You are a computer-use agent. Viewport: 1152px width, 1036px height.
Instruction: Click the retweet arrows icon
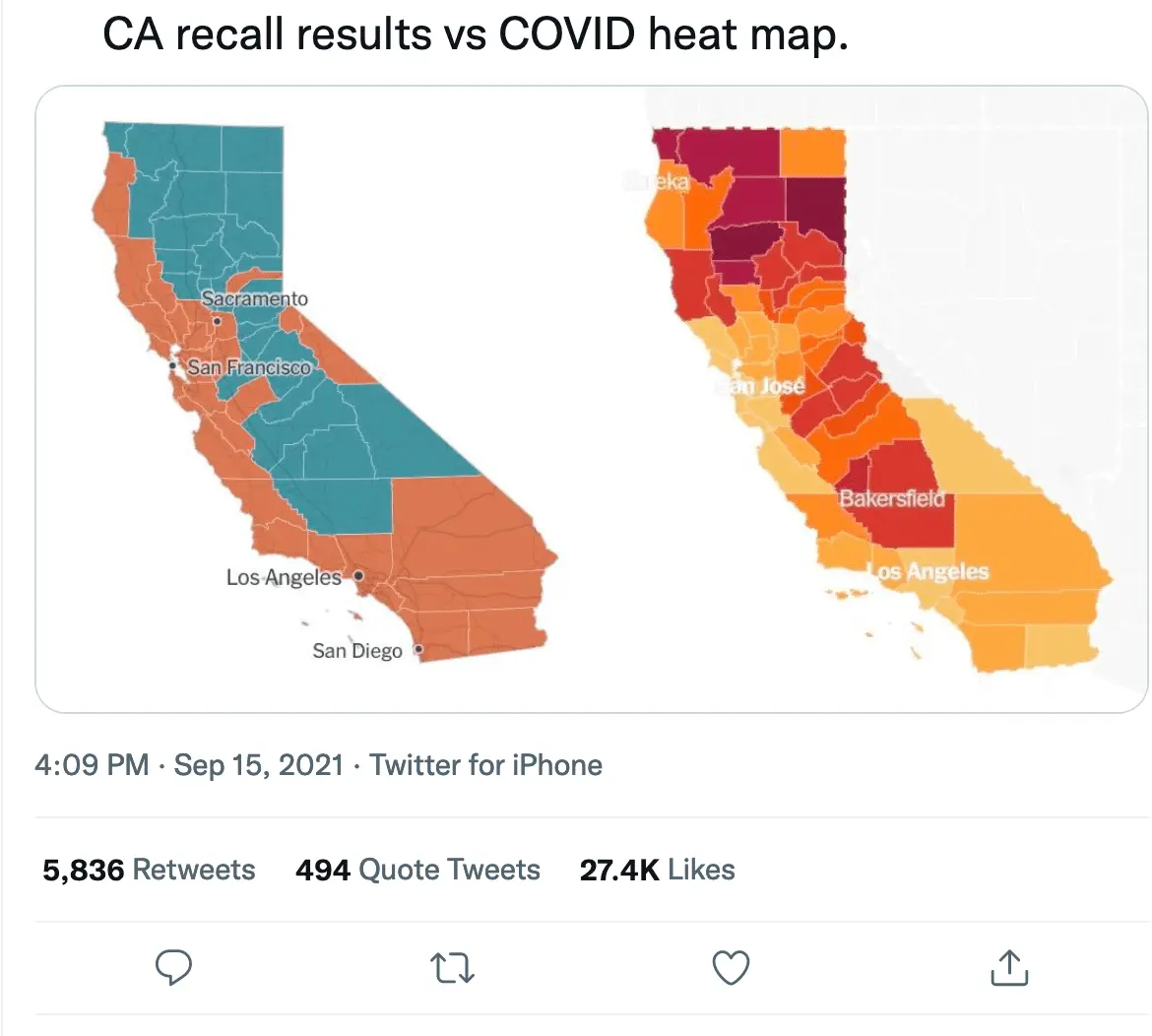(x=452, y=968)
